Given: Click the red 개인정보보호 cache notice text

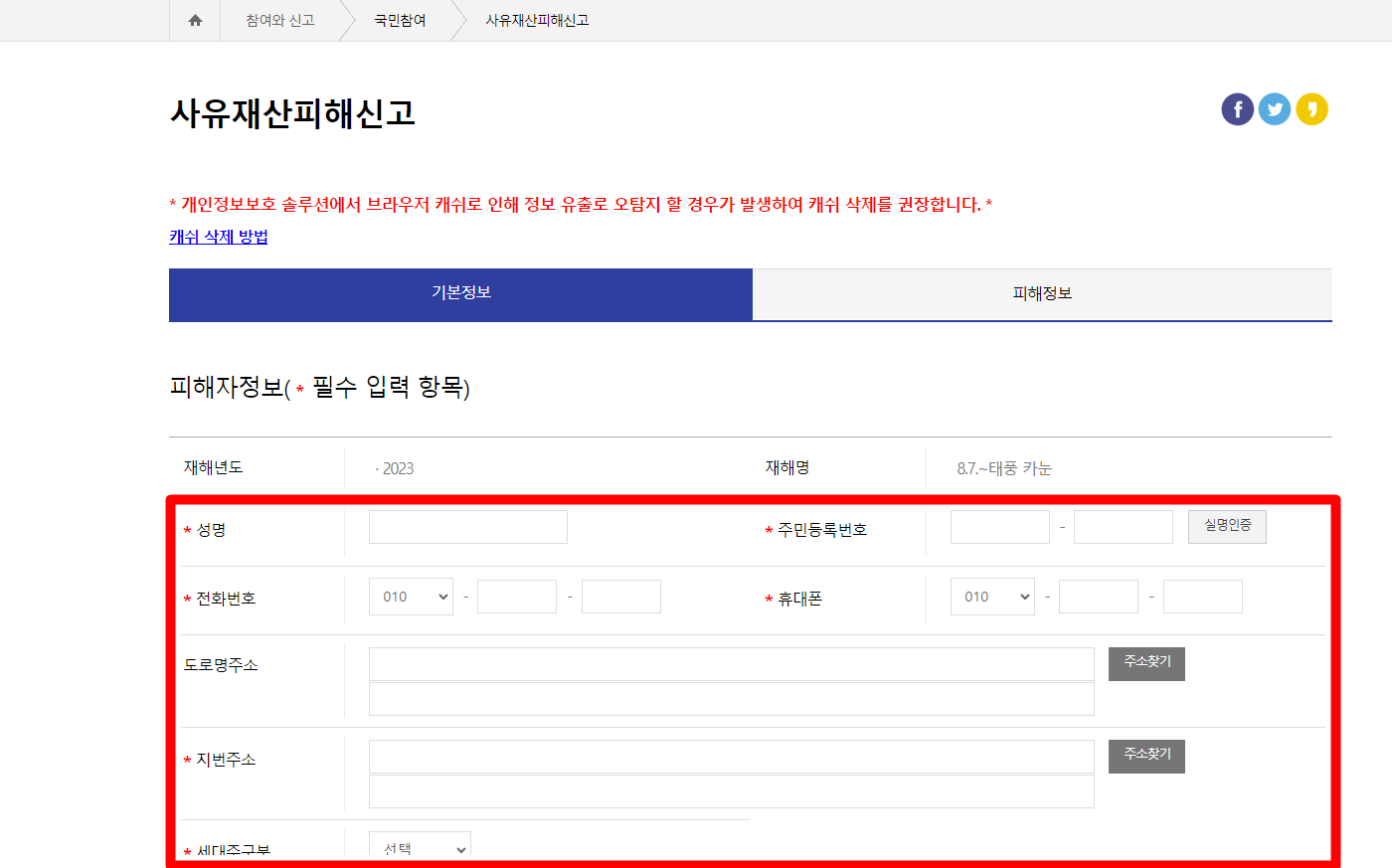Looking at the screenshot, I should tap(581, 205).
